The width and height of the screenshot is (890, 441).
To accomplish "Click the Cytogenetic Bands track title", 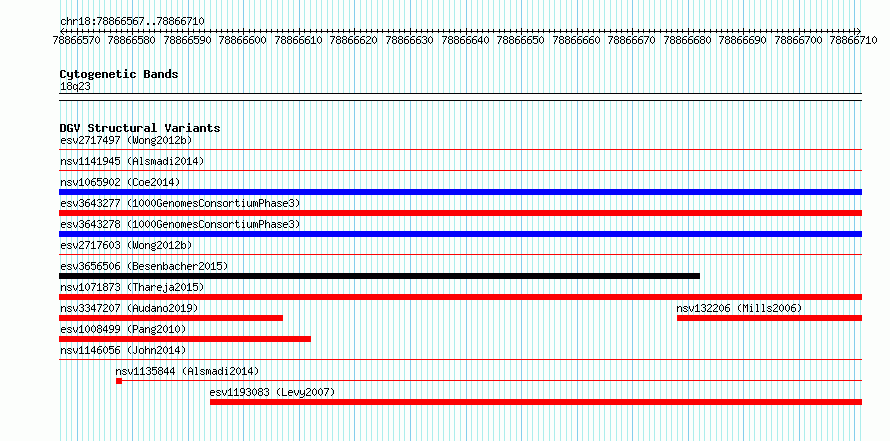I will click(119, 74).
